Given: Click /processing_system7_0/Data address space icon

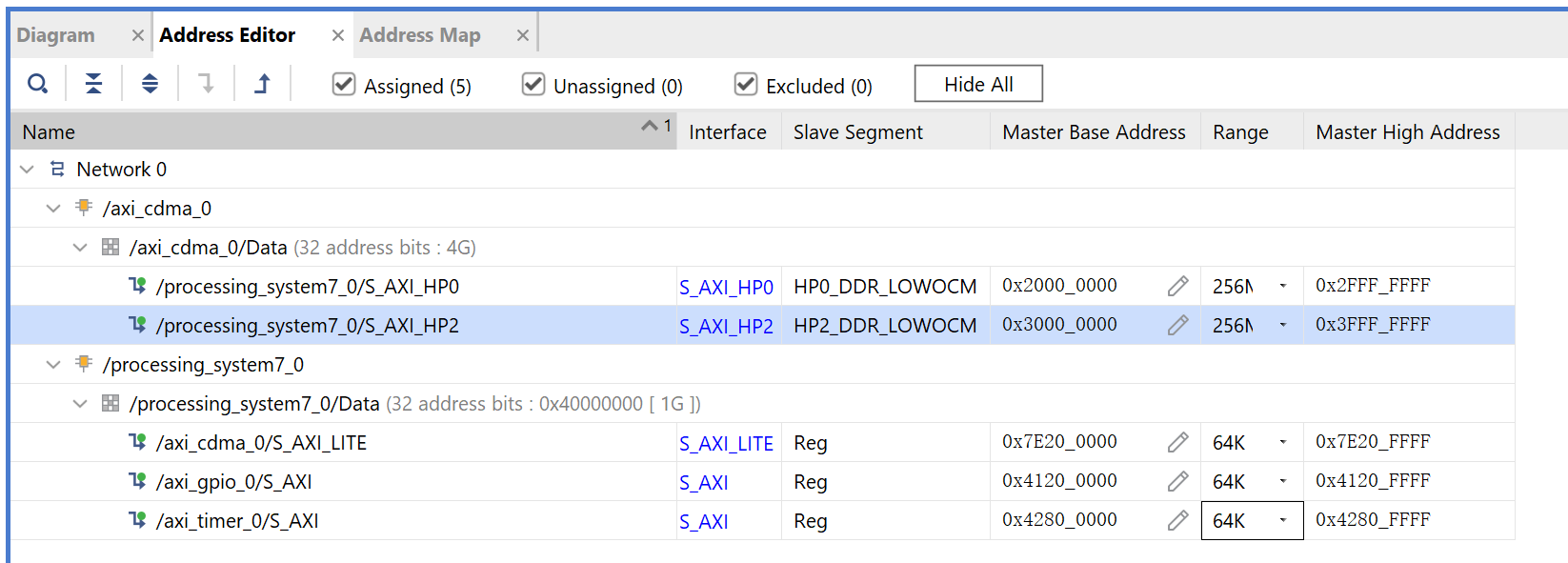Looking at the screenshot, I should pyautogui.click(x=111, y=403).
